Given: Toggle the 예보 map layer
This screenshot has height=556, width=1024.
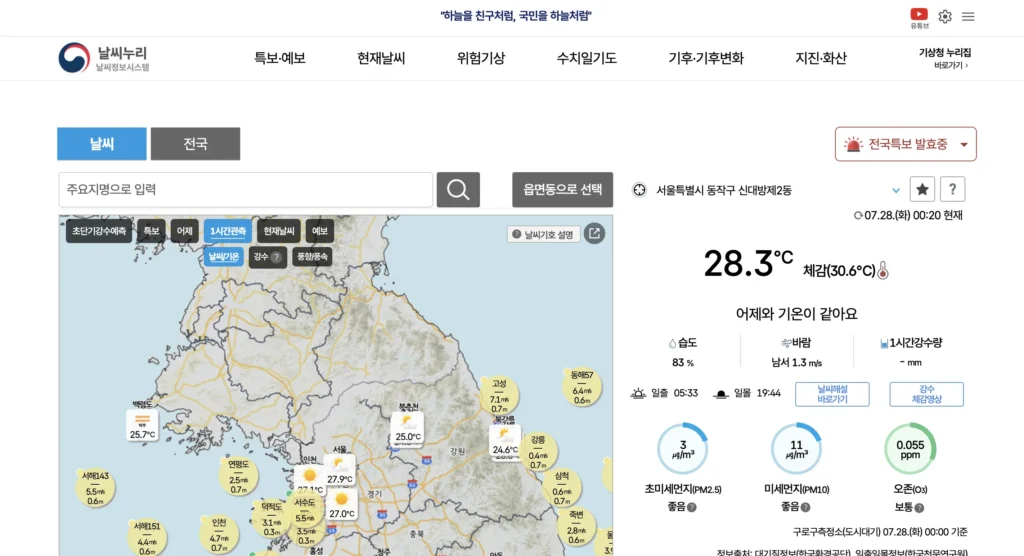Looking at the screenshot, I should [319, 231].
